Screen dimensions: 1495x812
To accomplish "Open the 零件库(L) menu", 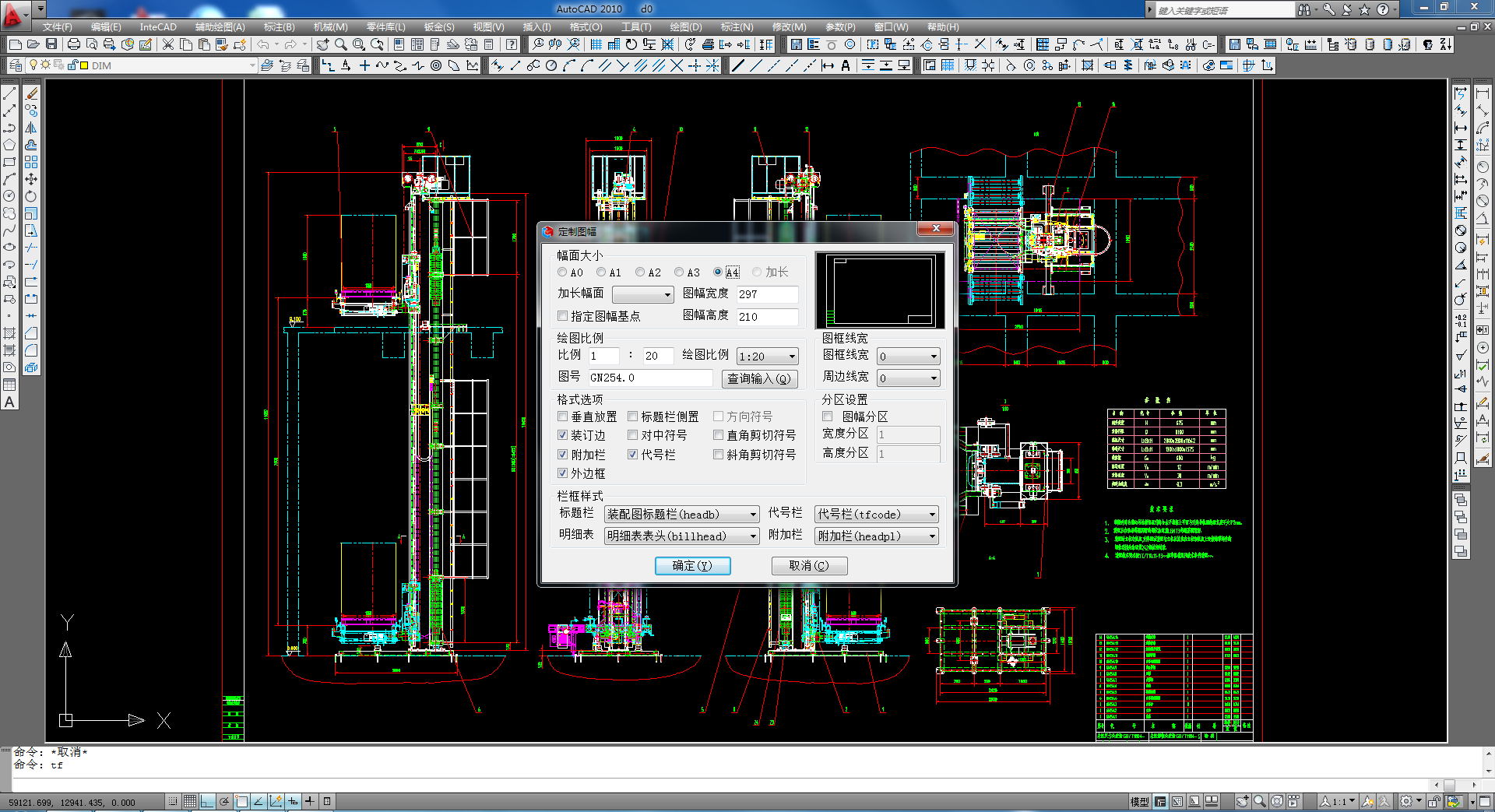I will pos(384,26).
